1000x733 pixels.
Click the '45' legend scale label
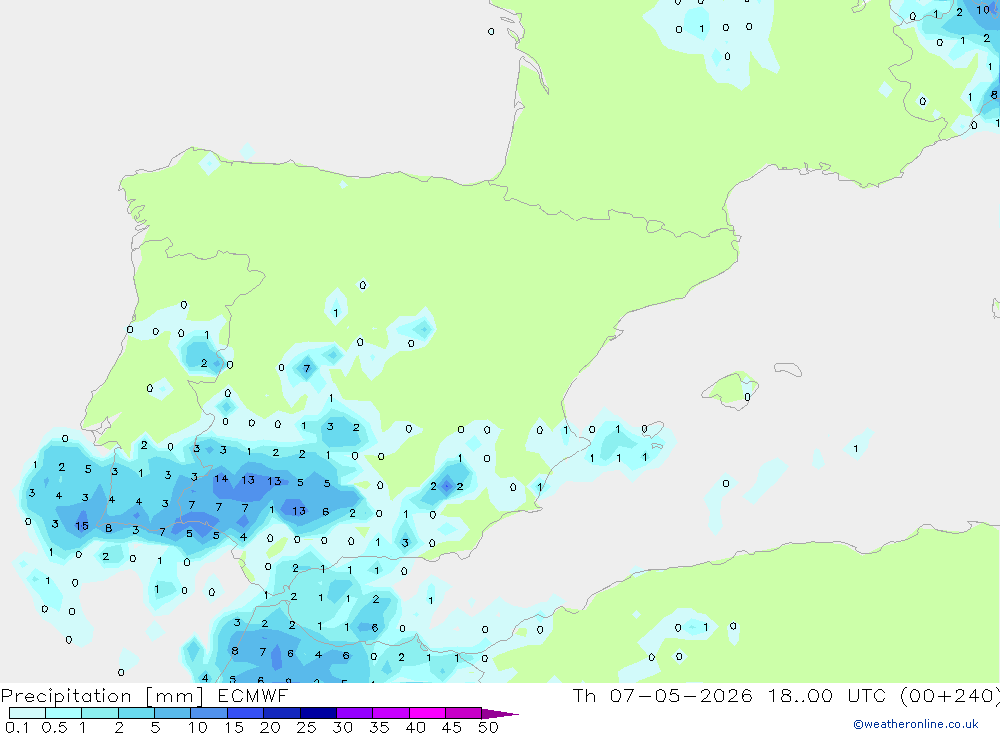pyautogui.click(x=452, y=727)
